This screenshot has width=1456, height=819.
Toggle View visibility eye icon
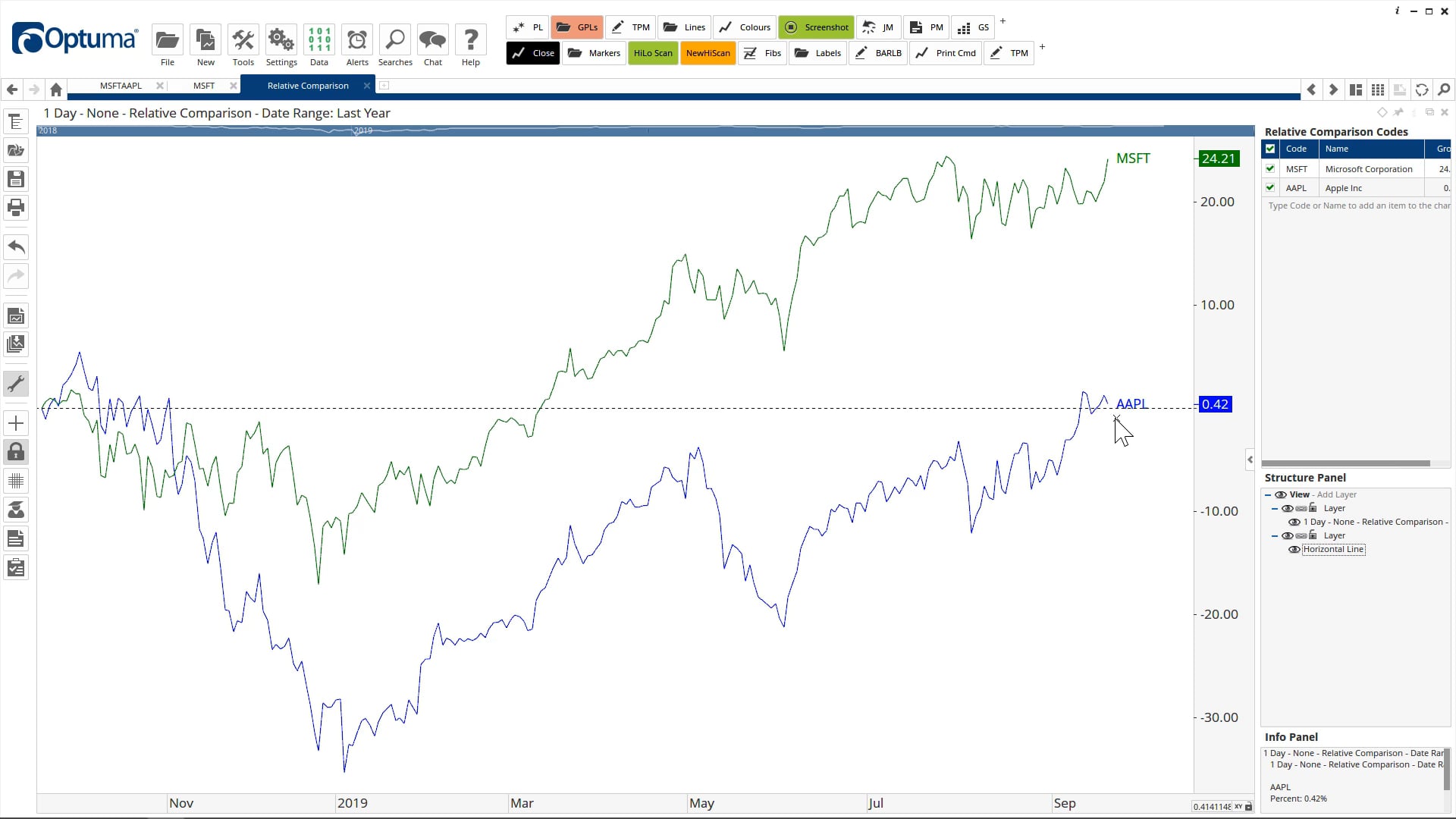tap(1281, 494)
